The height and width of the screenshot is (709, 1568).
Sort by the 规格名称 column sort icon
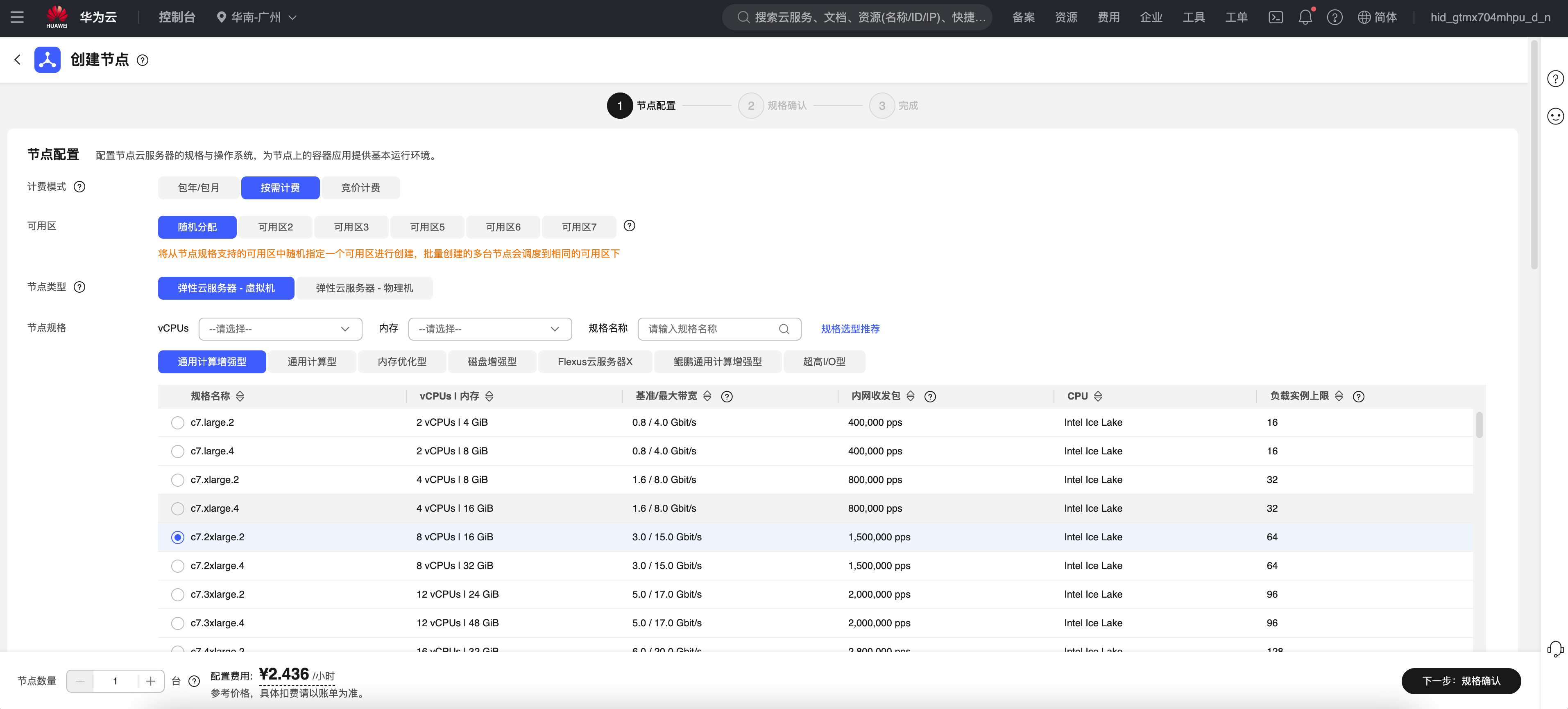(240, 396)
